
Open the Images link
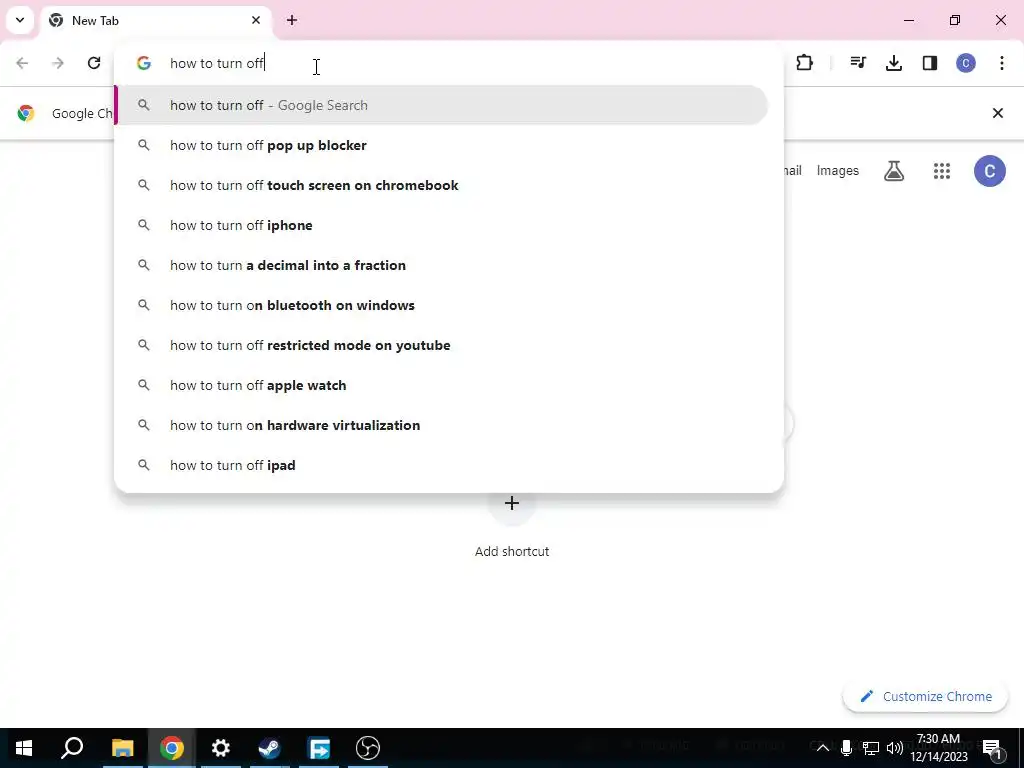838,170
